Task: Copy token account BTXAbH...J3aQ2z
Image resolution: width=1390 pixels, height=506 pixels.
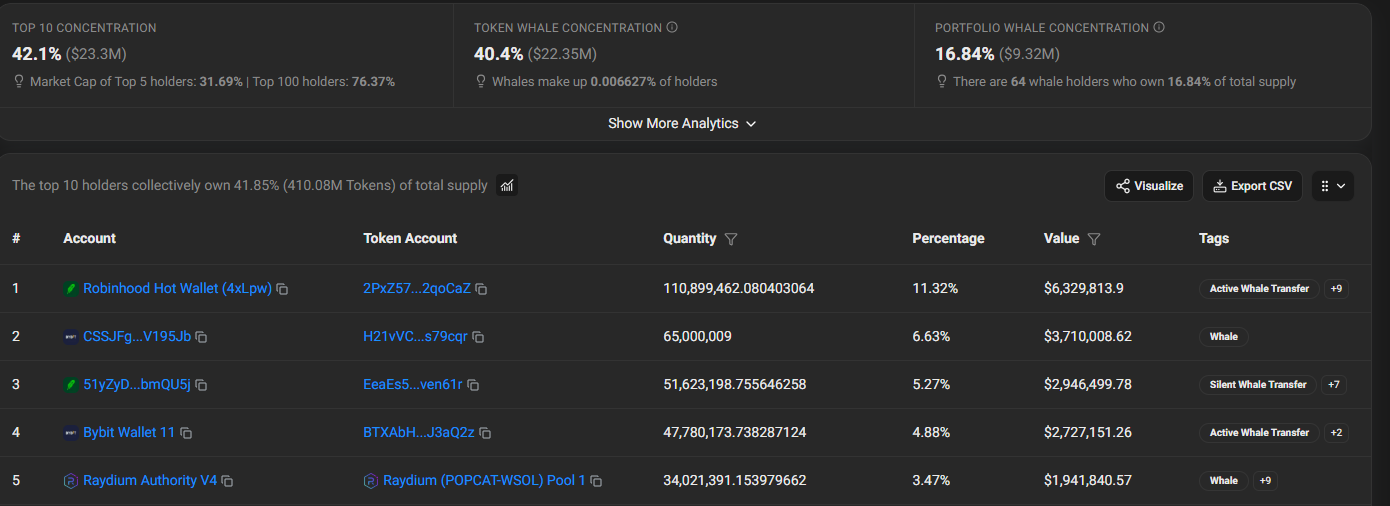Action: click(x=484, y=433)
